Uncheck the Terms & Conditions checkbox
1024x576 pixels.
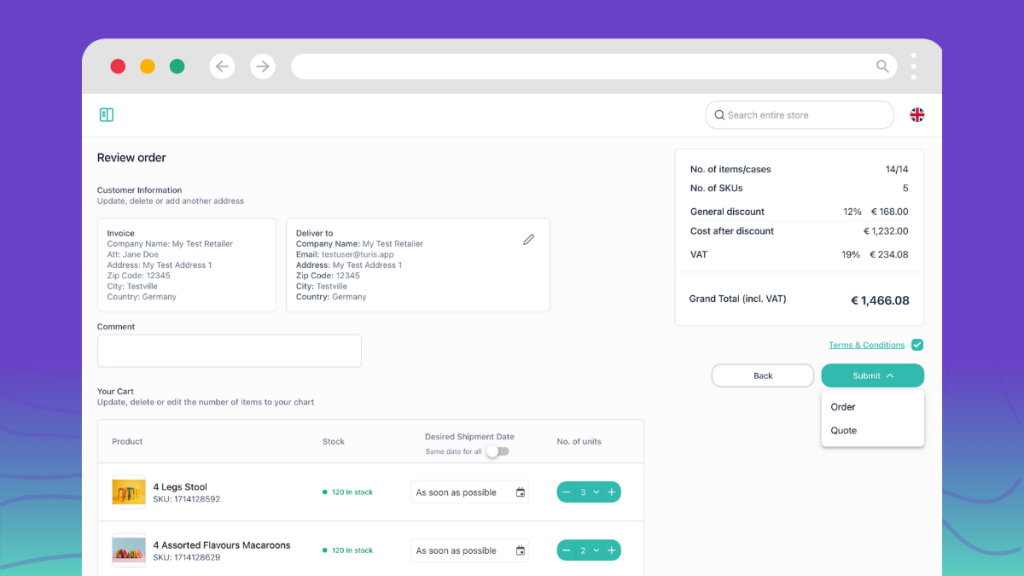click(917, 344)
